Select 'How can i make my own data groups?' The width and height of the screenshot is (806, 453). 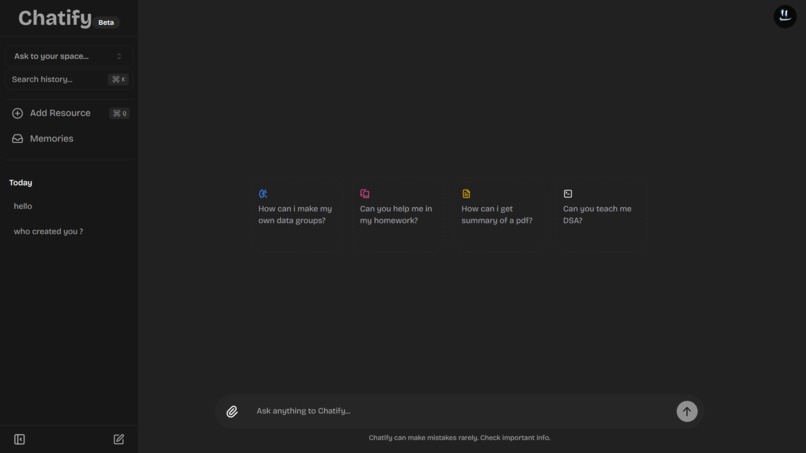point(297,214)
